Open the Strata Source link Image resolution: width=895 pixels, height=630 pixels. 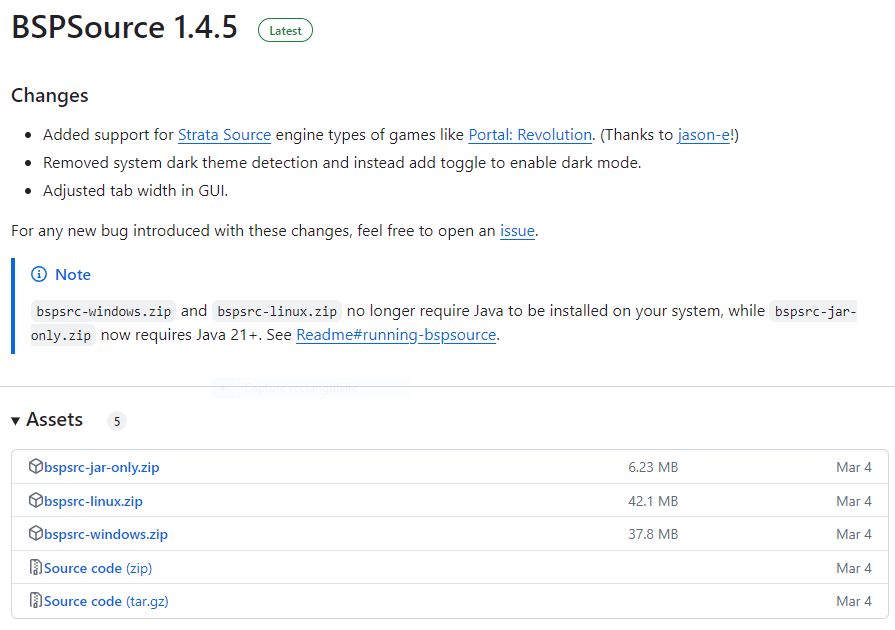point(224,135)
